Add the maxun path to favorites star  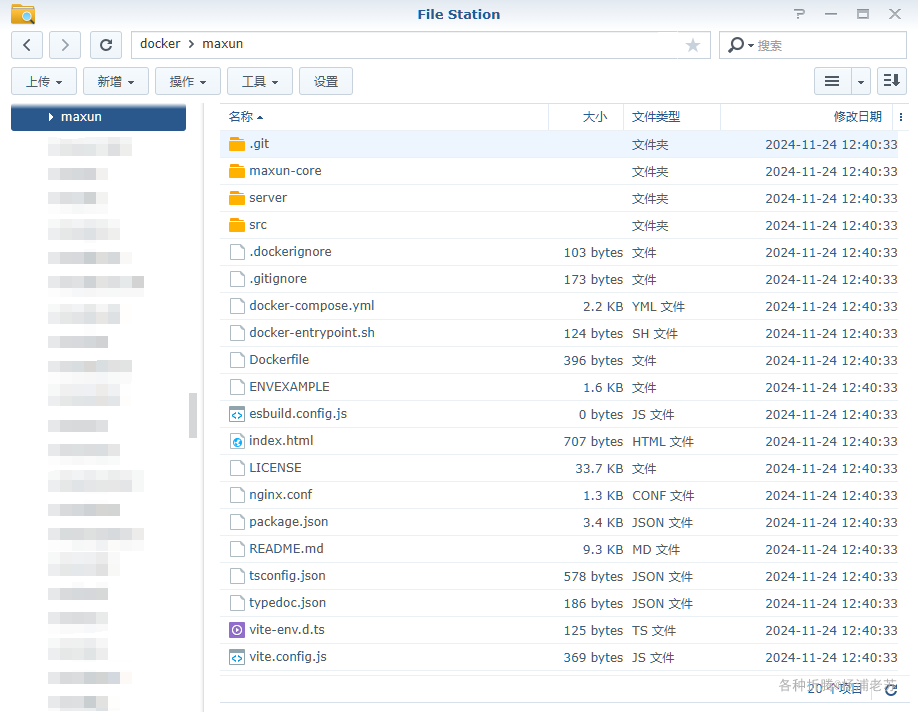coord(693,45)
